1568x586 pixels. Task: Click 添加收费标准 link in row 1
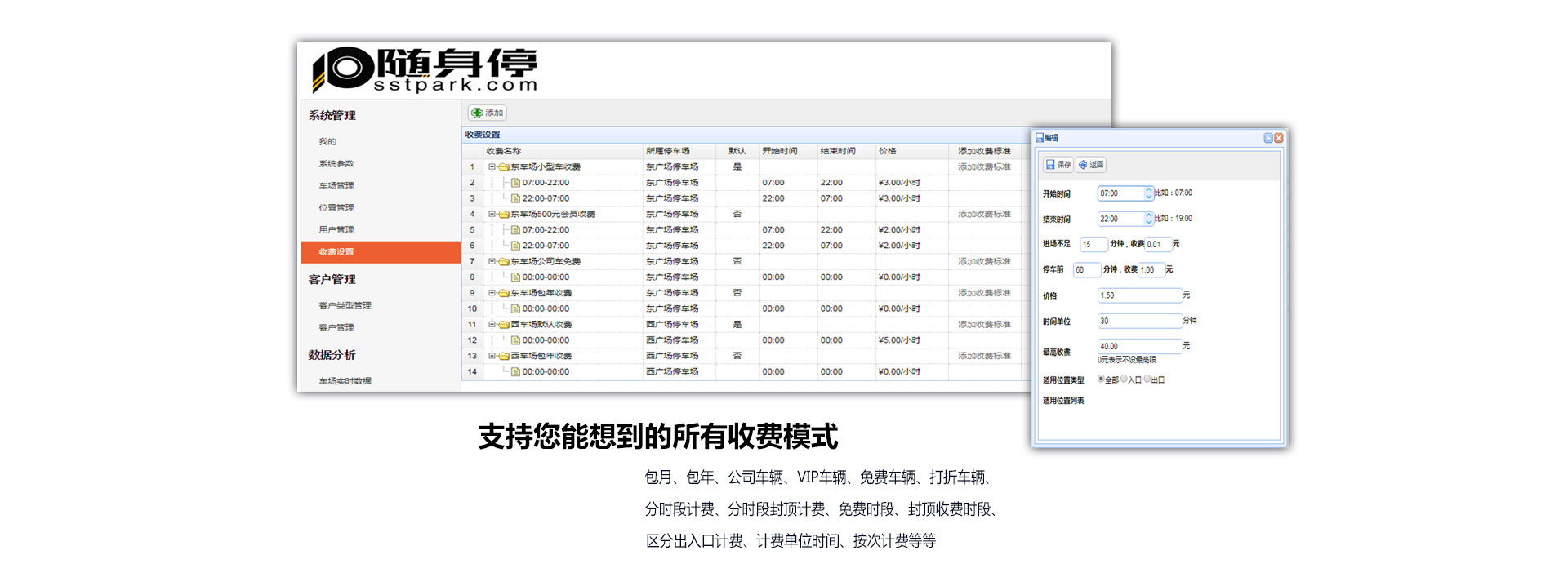[x=984, y=167]
